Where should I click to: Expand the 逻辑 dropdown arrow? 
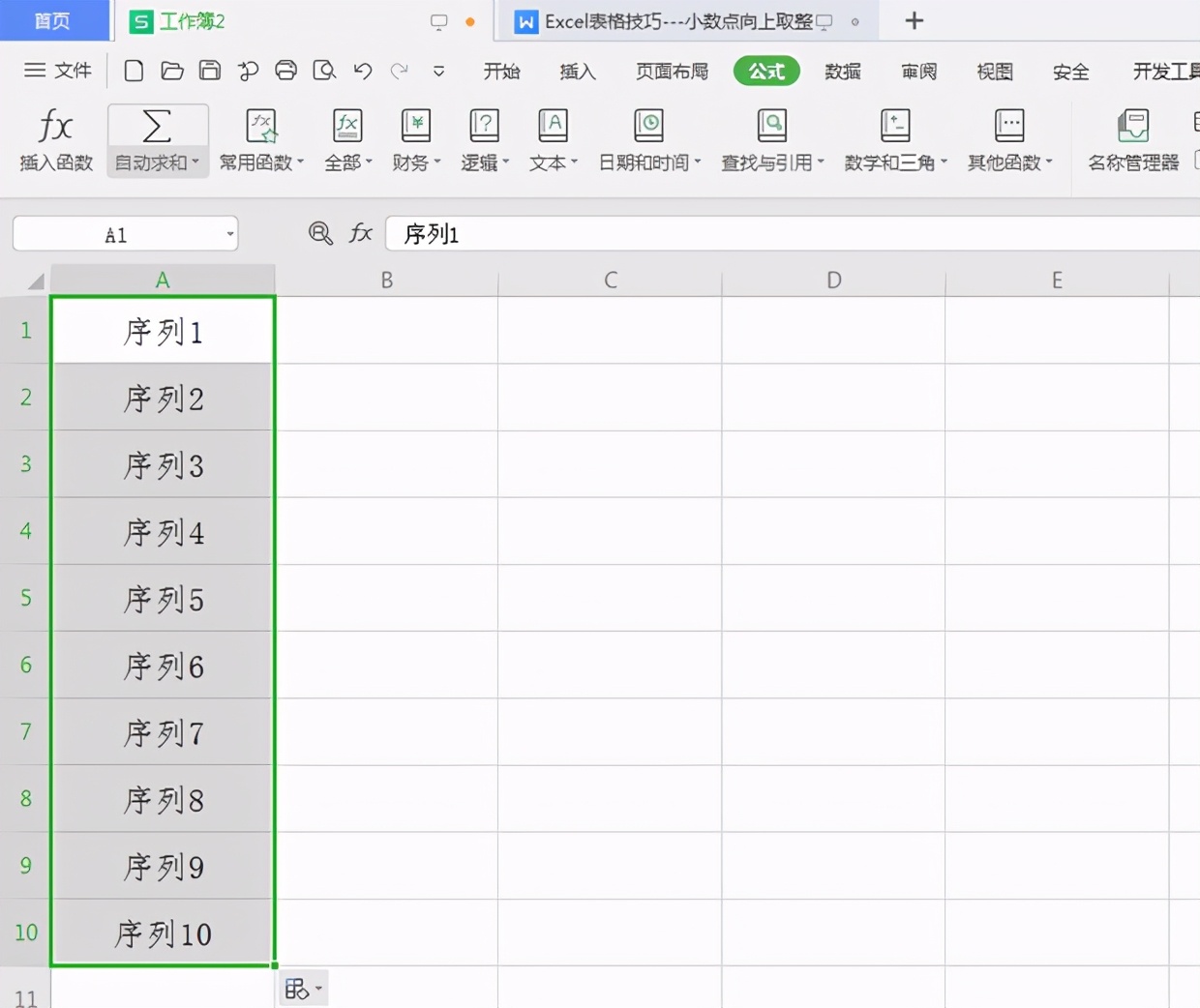pyautogui.click(x=506, y=163)
